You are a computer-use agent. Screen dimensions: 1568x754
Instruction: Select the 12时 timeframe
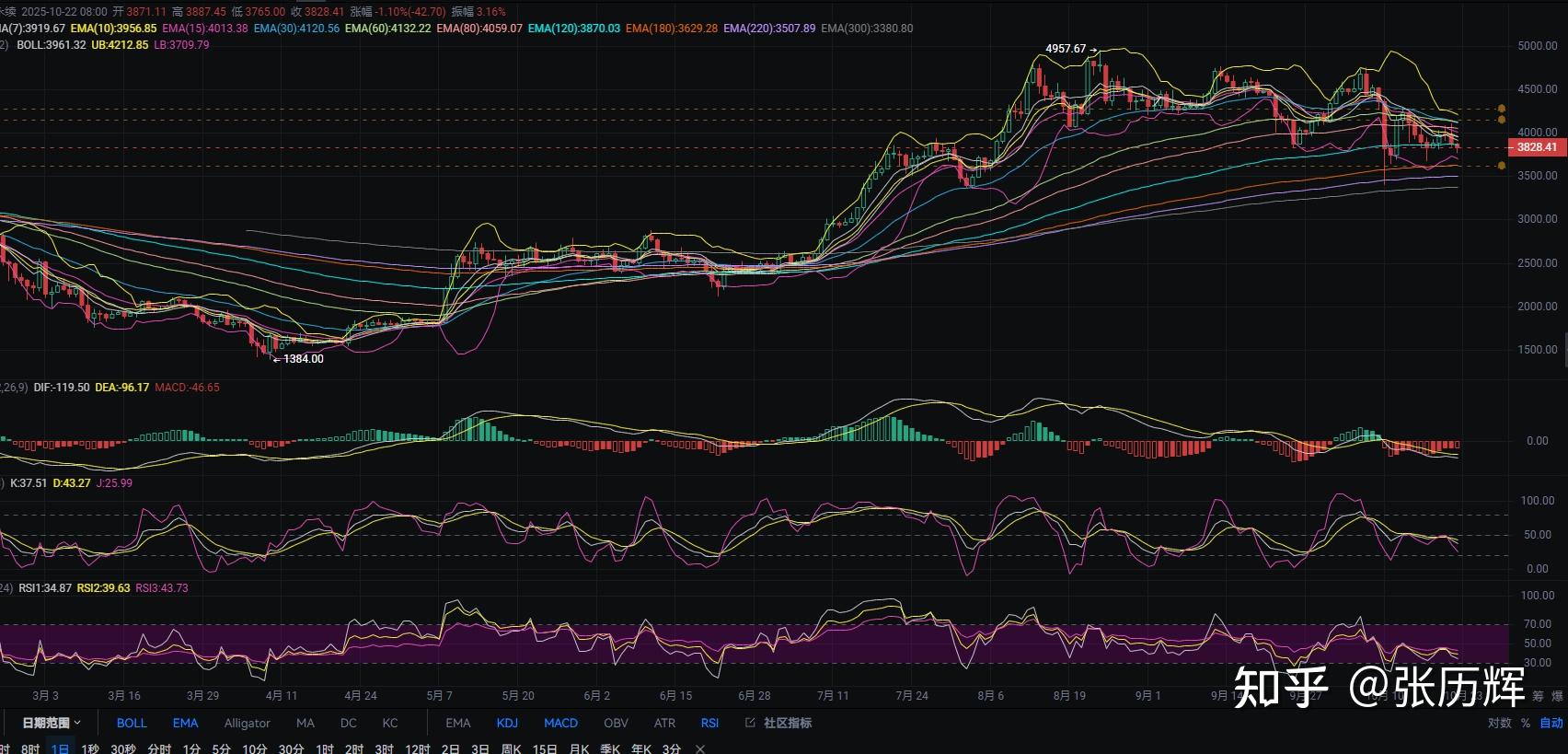coord(418,748)
